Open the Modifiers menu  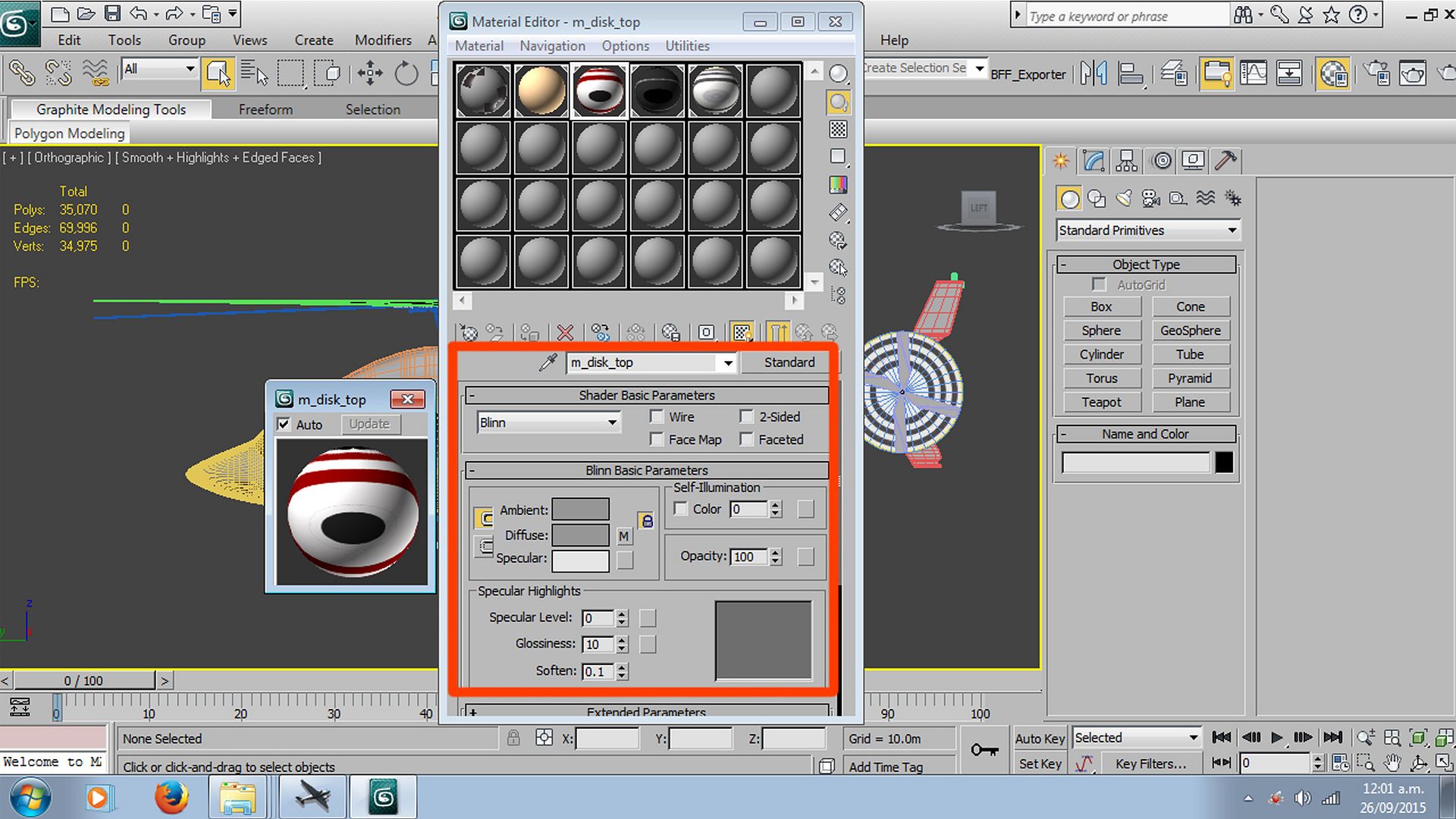[x=383, y=40]
